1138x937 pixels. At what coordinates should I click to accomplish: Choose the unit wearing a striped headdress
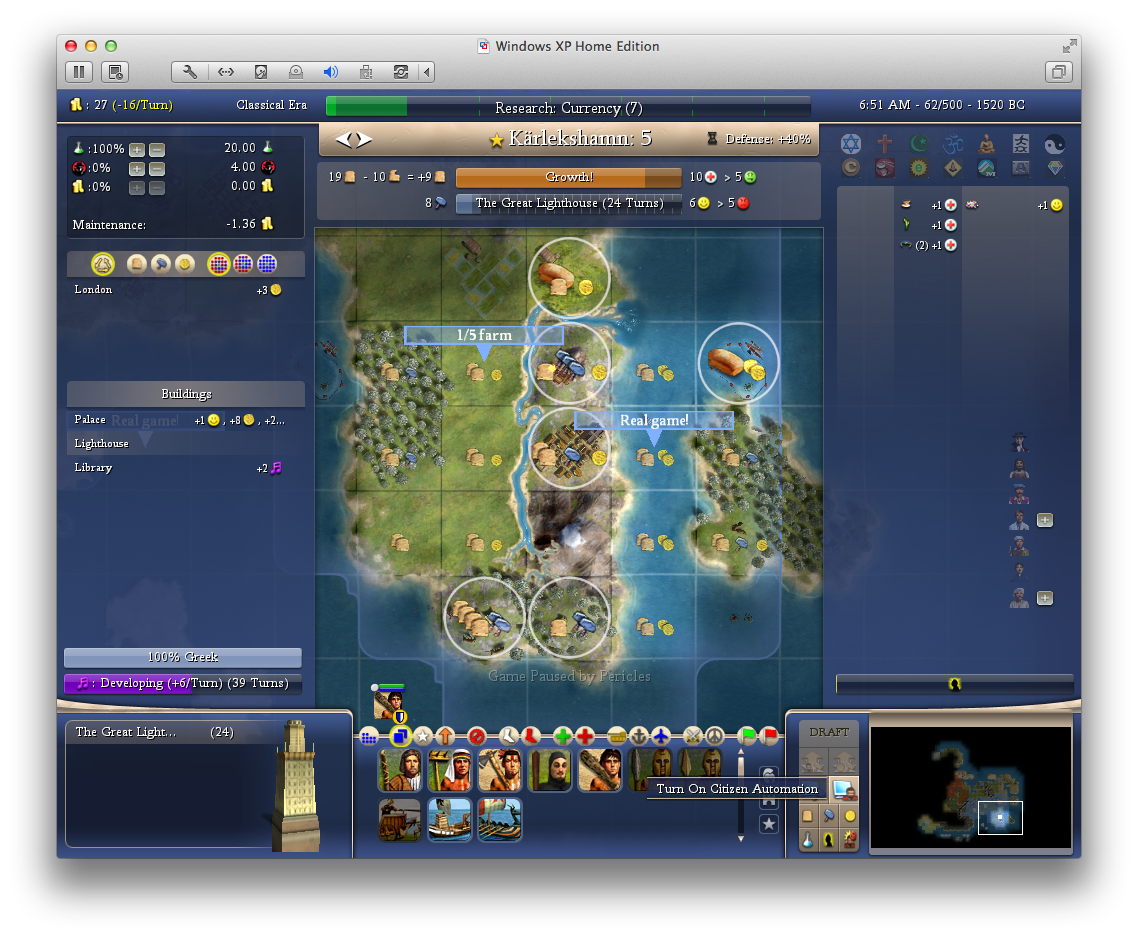tap(450, 770)
